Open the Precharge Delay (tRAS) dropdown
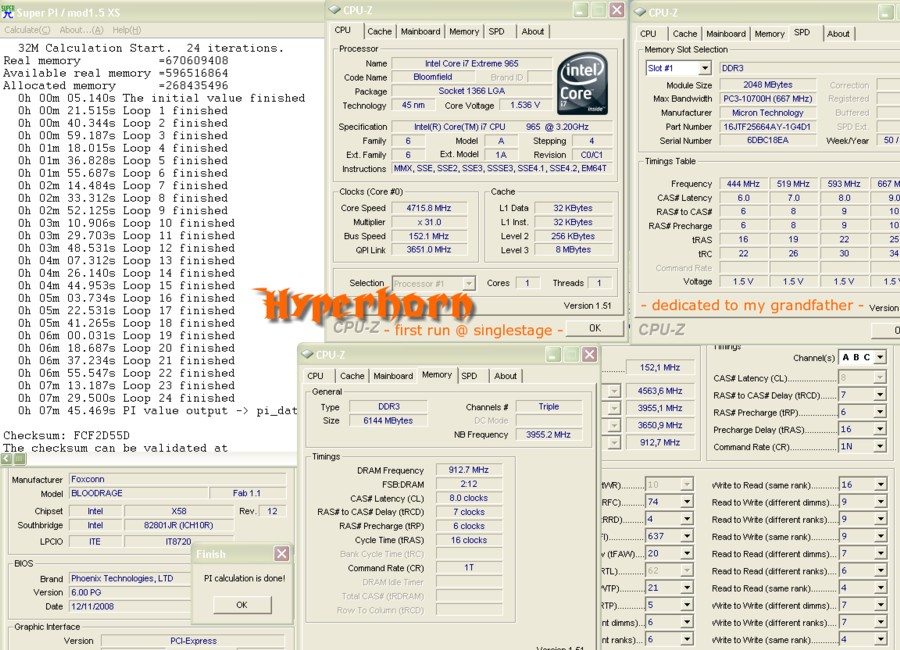900x650 pixels. point(880,430)
